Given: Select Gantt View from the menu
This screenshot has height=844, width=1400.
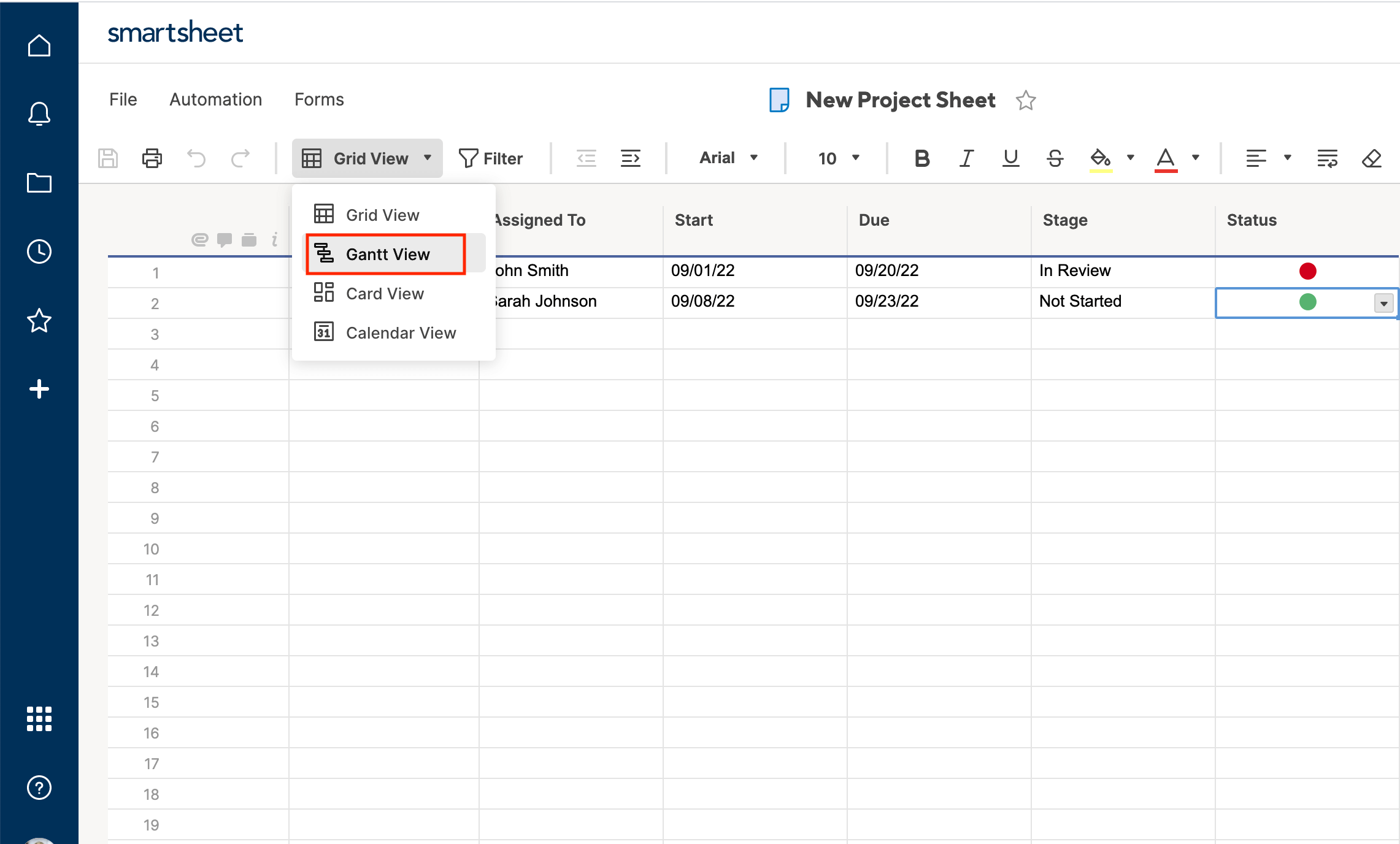Looking at the screenshot, I should coord(387,254).
